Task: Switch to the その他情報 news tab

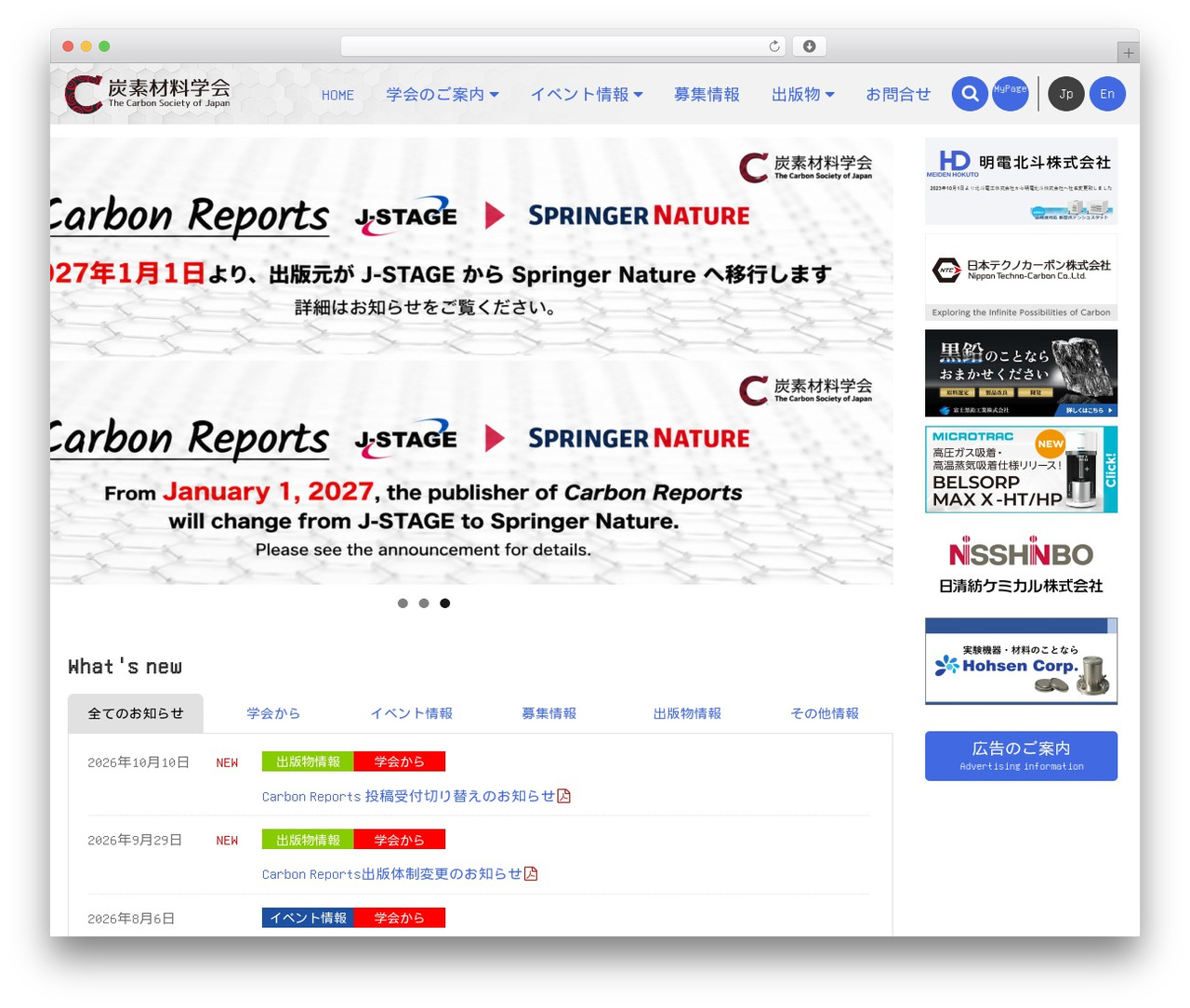Action: 825,713
